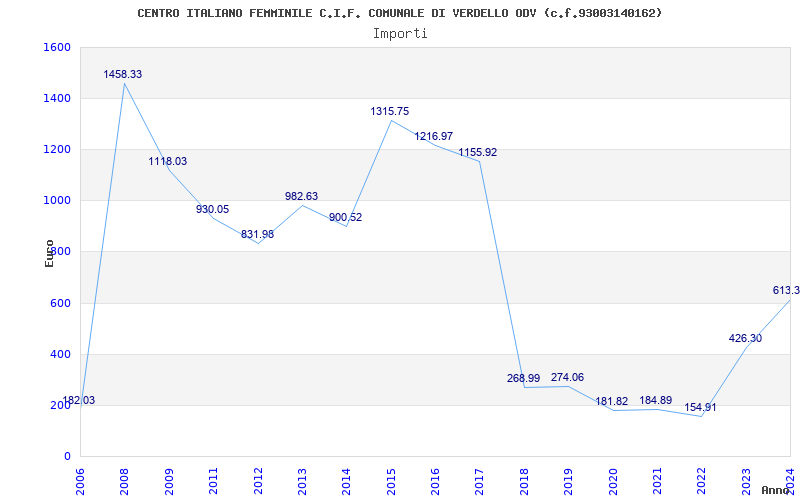Click the 400 y-axis tick label
This screenshot has height=500, width=800.
tap(60, 355)
